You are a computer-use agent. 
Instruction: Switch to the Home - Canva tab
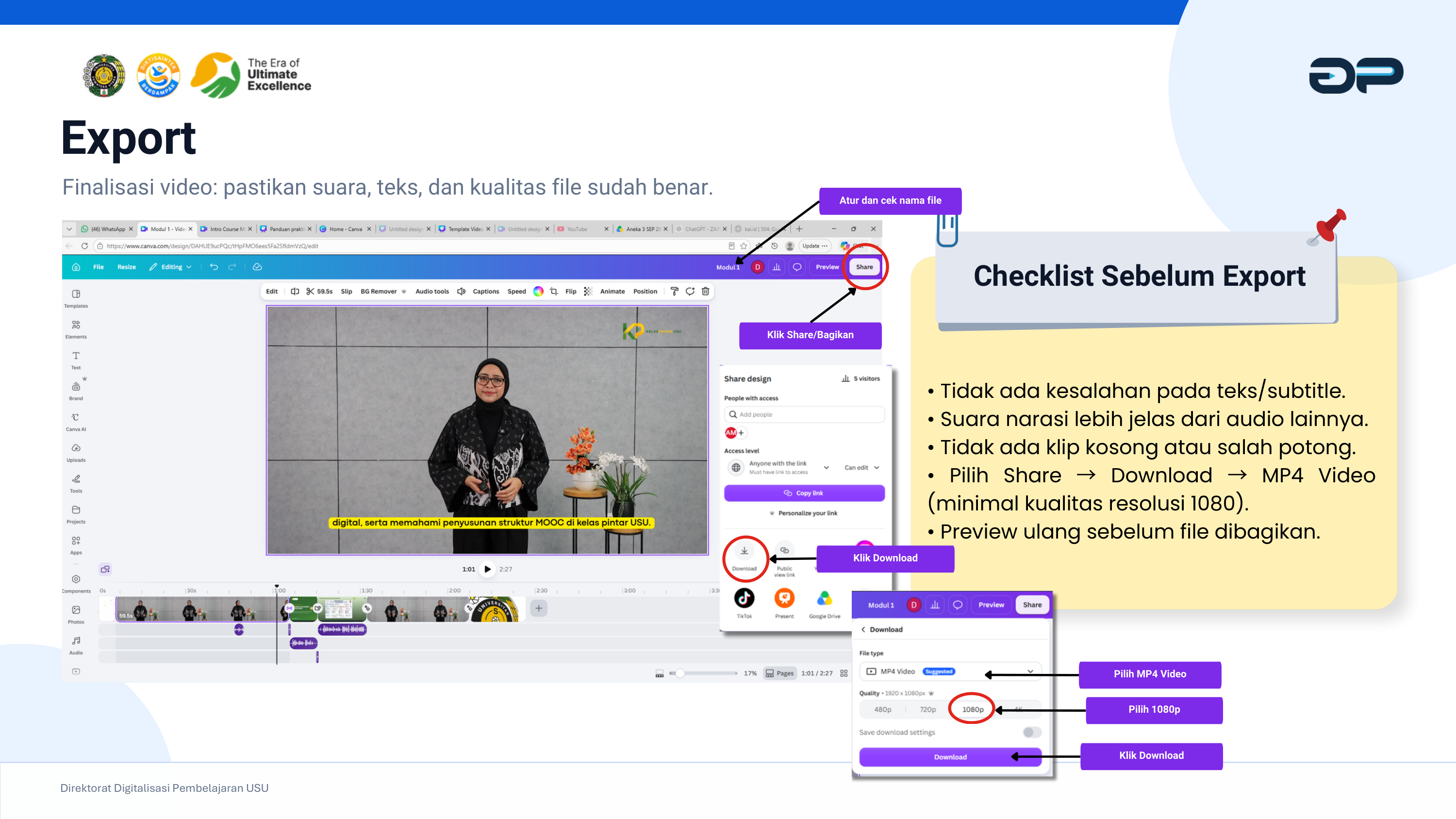pos(346,229)
